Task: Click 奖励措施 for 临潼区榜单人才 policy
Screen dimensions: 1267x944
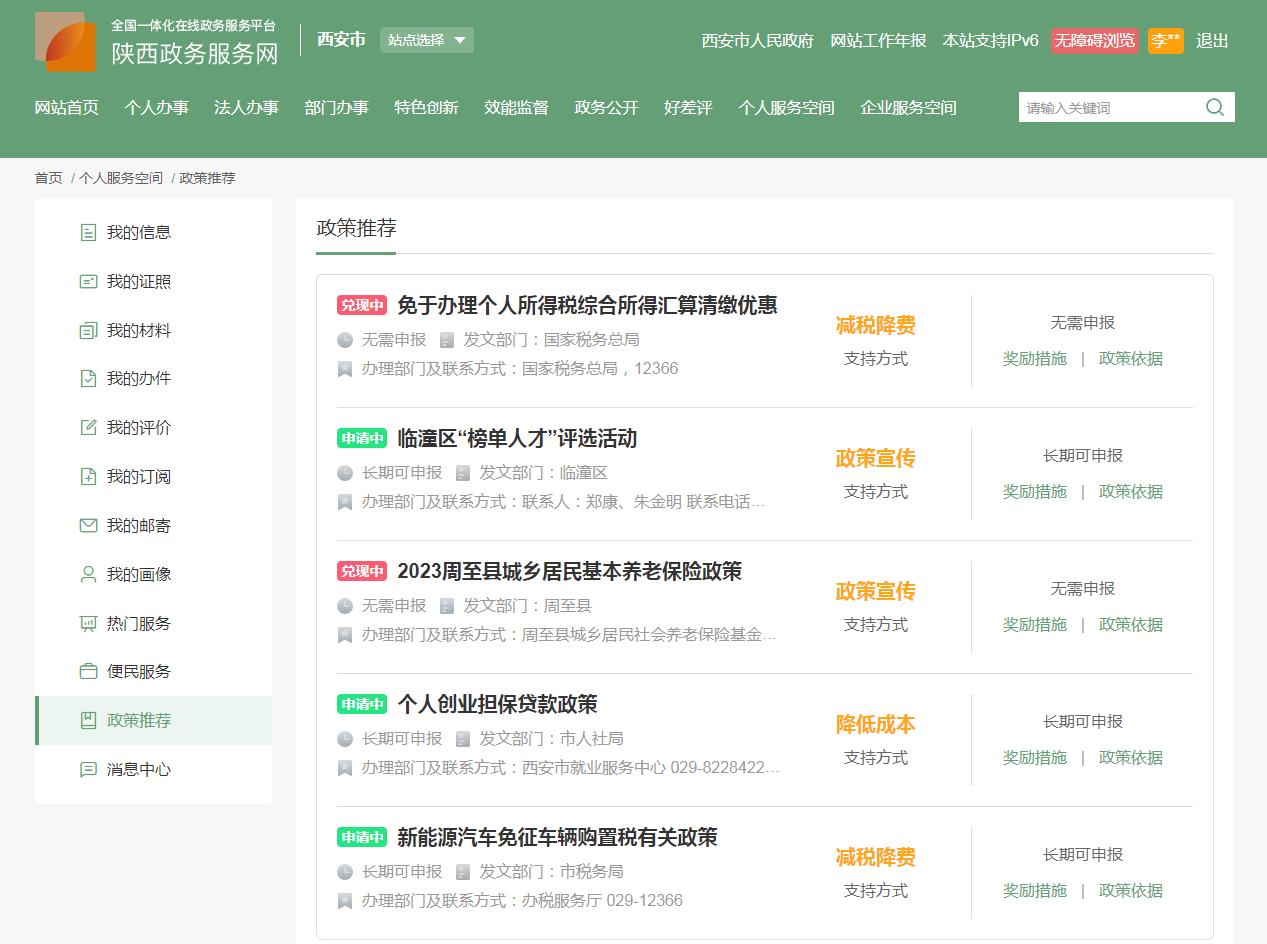Action: tap(1035, 492)
